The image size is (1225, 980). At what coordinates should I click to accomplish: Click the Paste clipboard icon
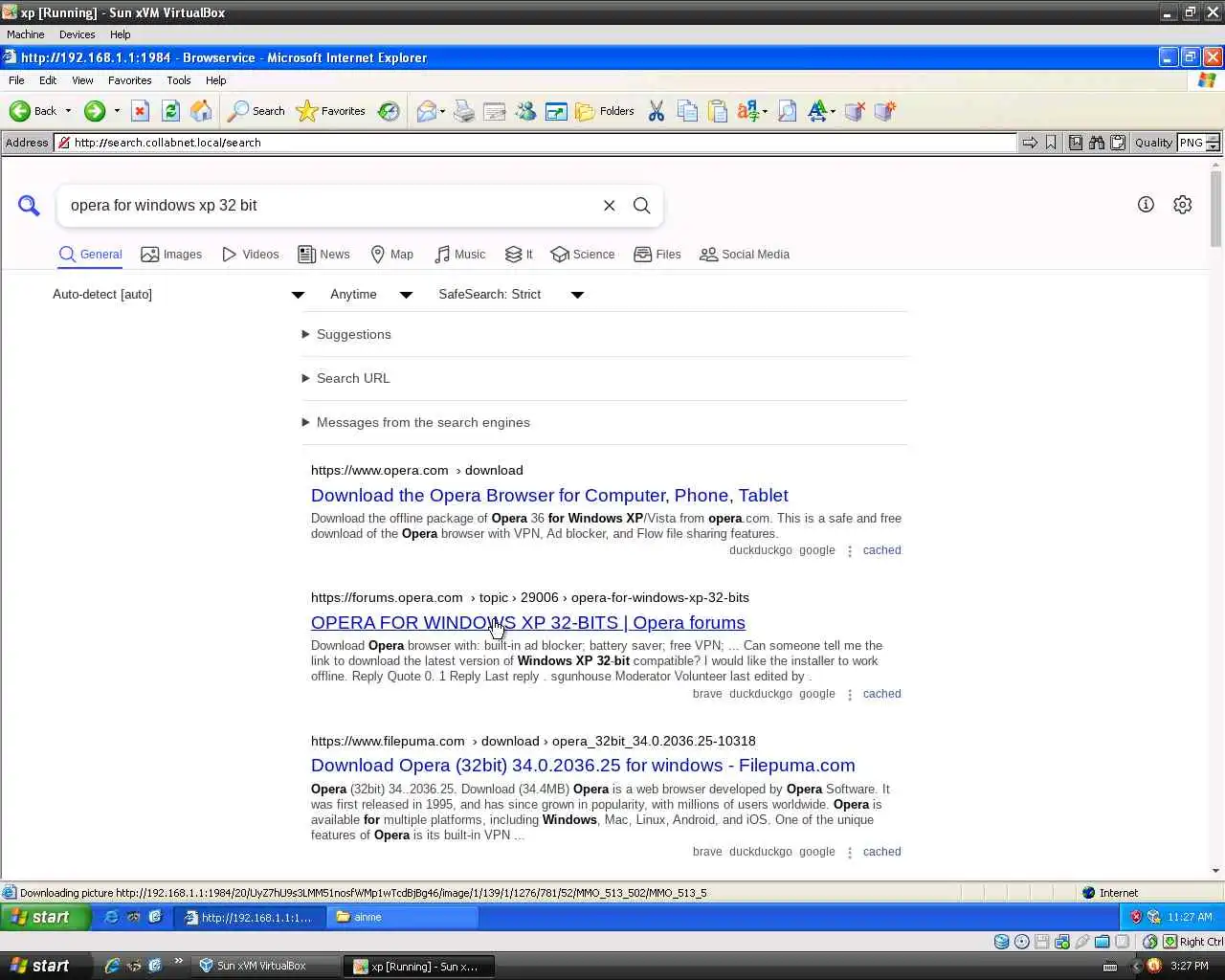click(718, 111)
